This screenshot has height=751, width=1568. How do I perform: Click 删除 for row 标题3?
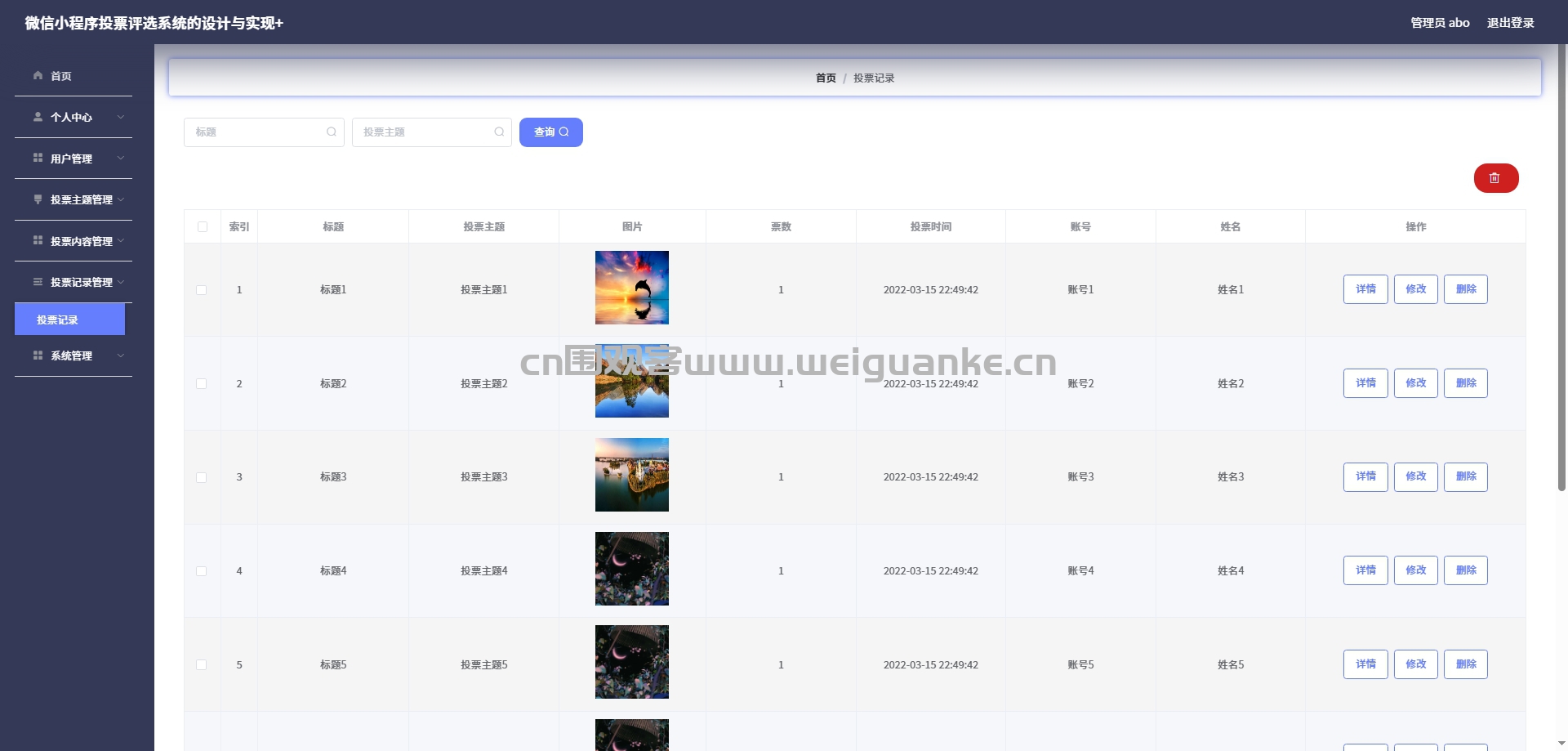coord(1466,476)
